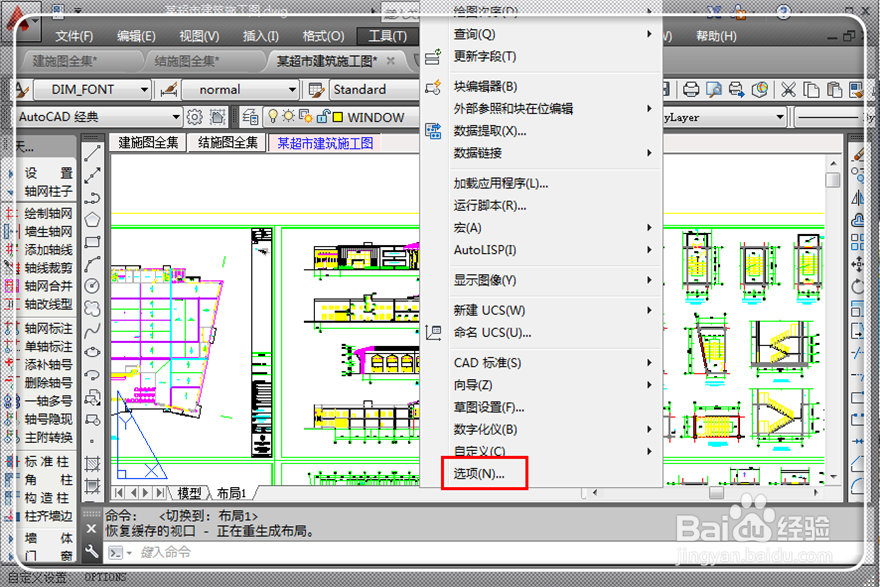Open the Layer Properties Manager icon

click(x=250, y=117)
